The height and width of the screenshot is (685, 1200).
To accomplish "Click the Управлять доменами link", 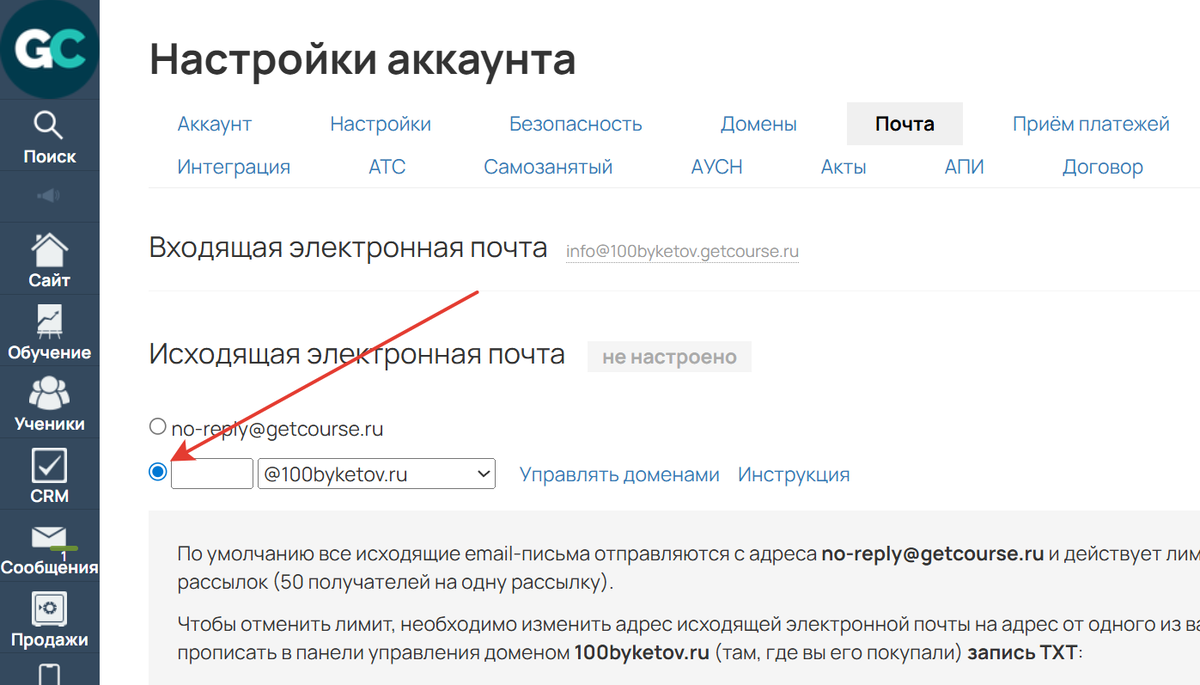I will (619, 474).
